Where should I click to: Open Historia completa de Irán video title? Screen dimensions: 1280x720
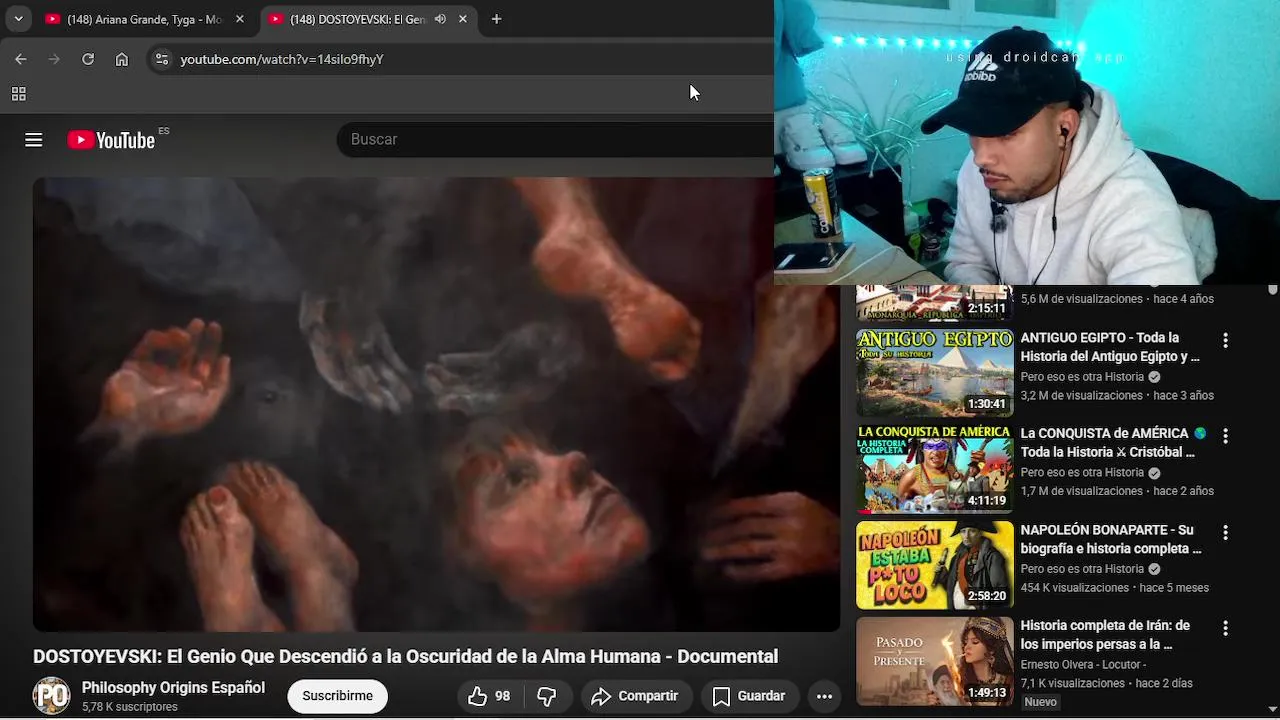pyautogui.click(x=1105, y=635)
